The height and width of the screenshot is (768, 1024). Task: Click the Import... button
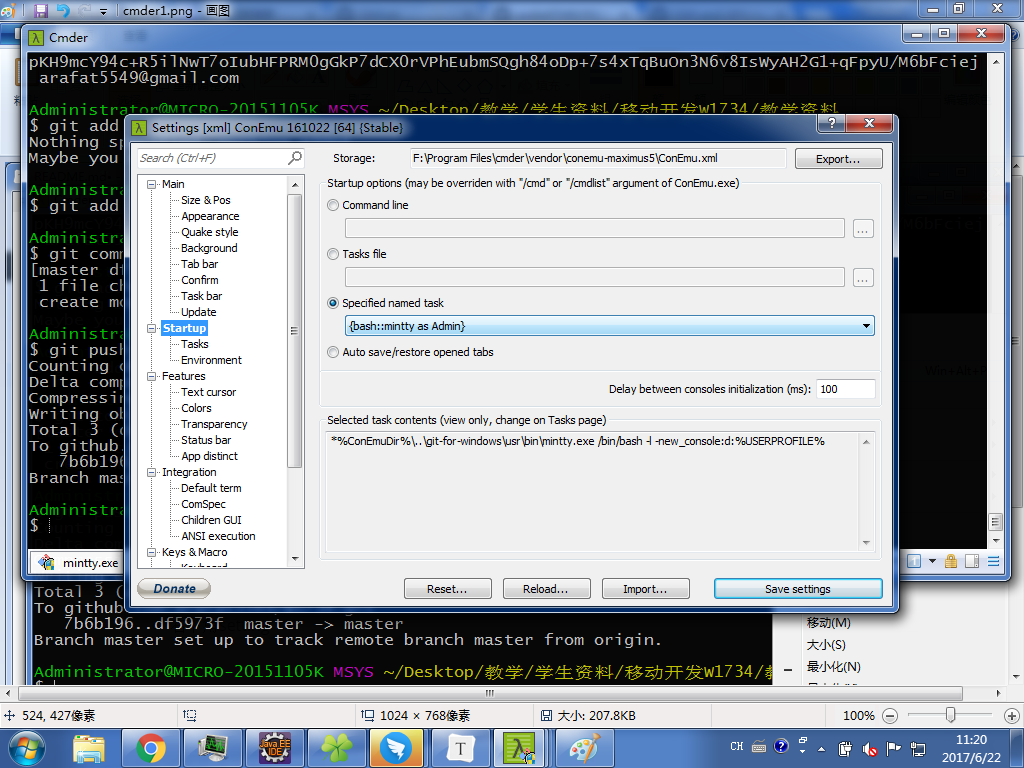click(x=645, y=588)
